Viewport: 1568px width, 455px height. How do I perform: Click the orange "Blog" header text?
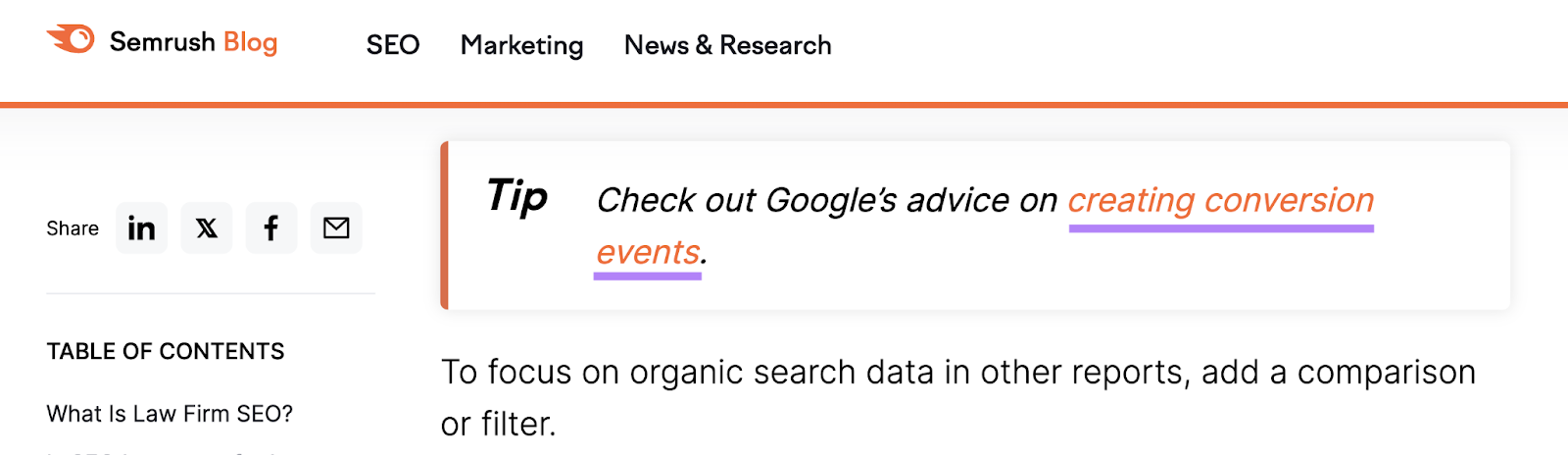pyautogui.click(x=250, y=42)
